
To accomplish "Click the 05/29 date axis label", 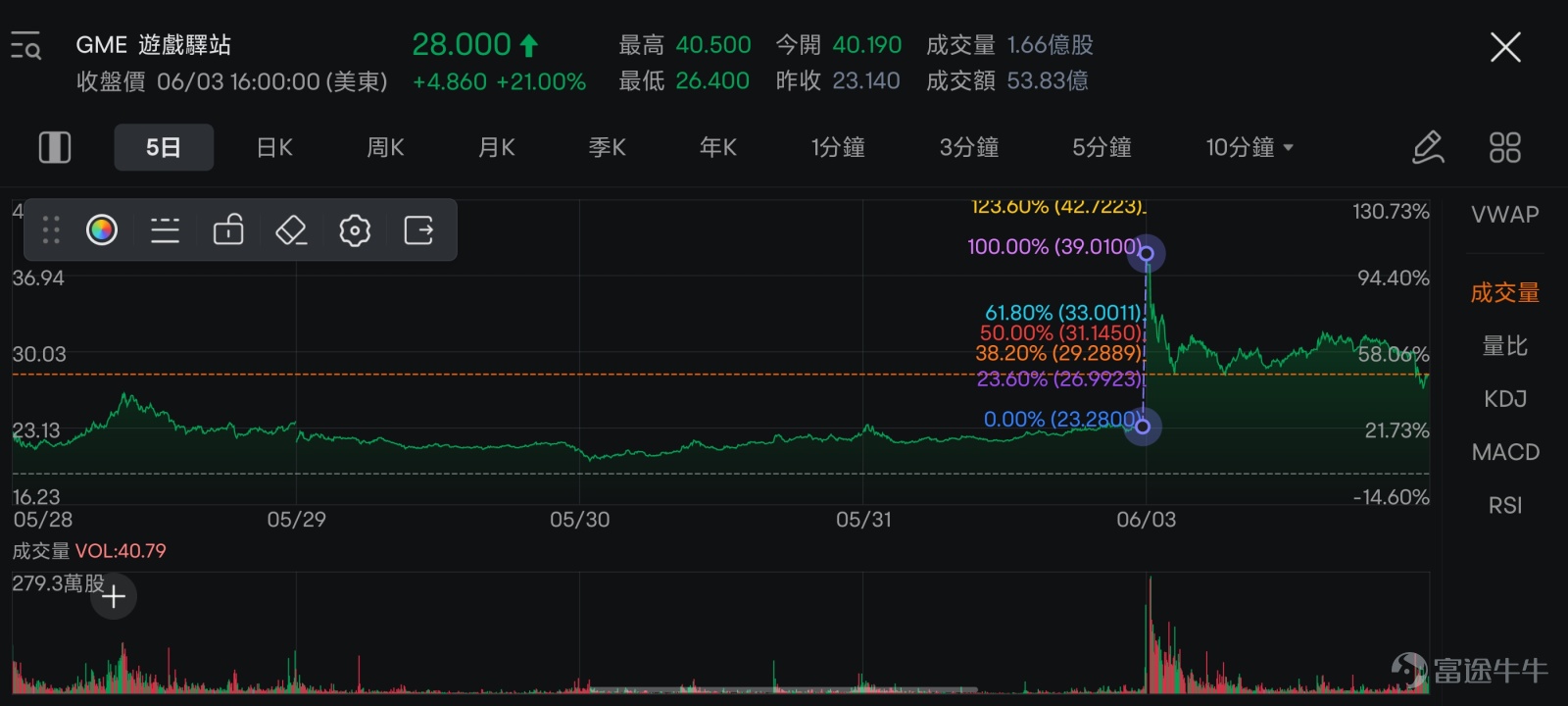I will click(x=297, y=520).
